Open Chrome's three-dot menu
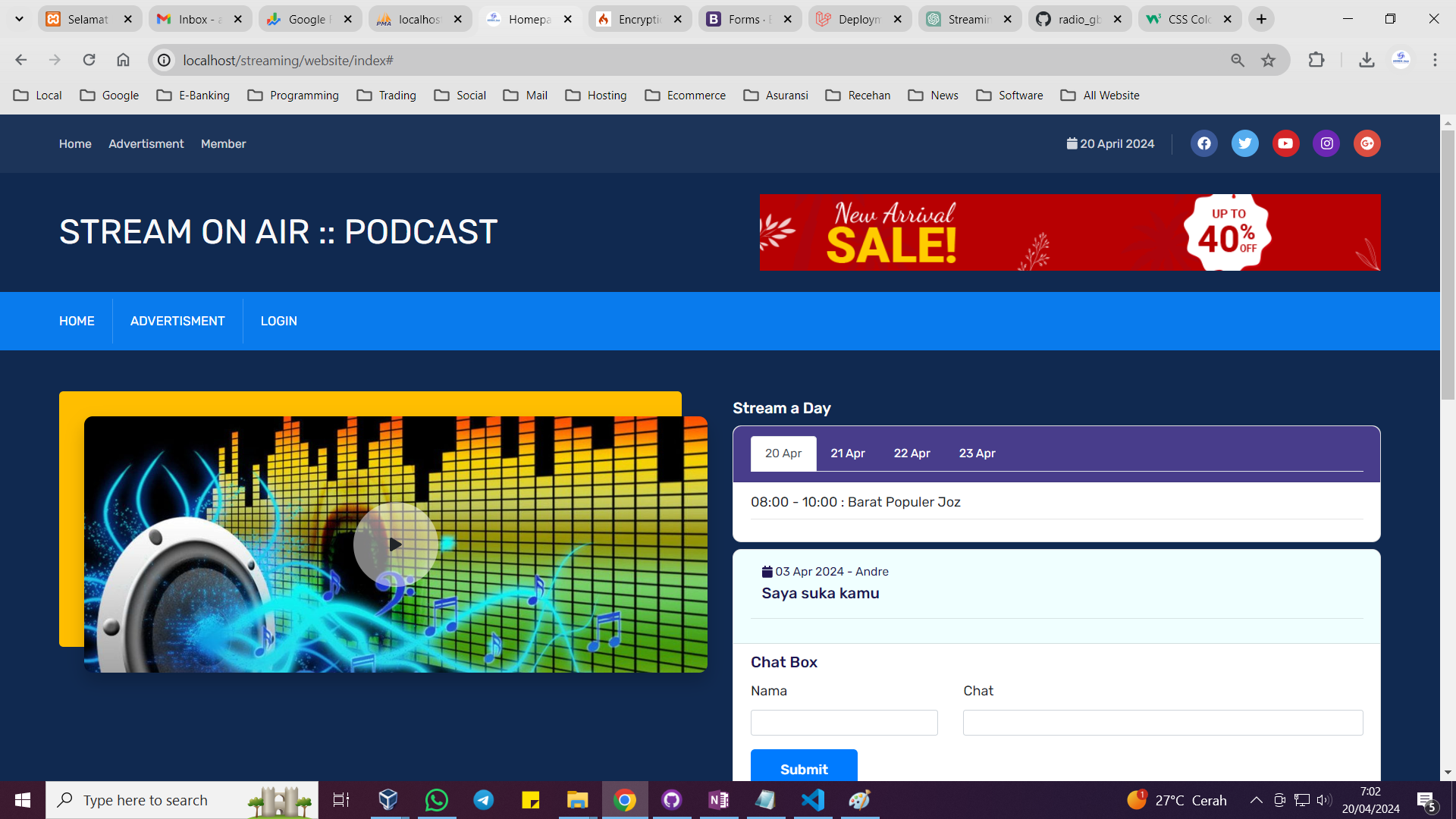This screenshot has width=1456, height=819. (1435, 60)
